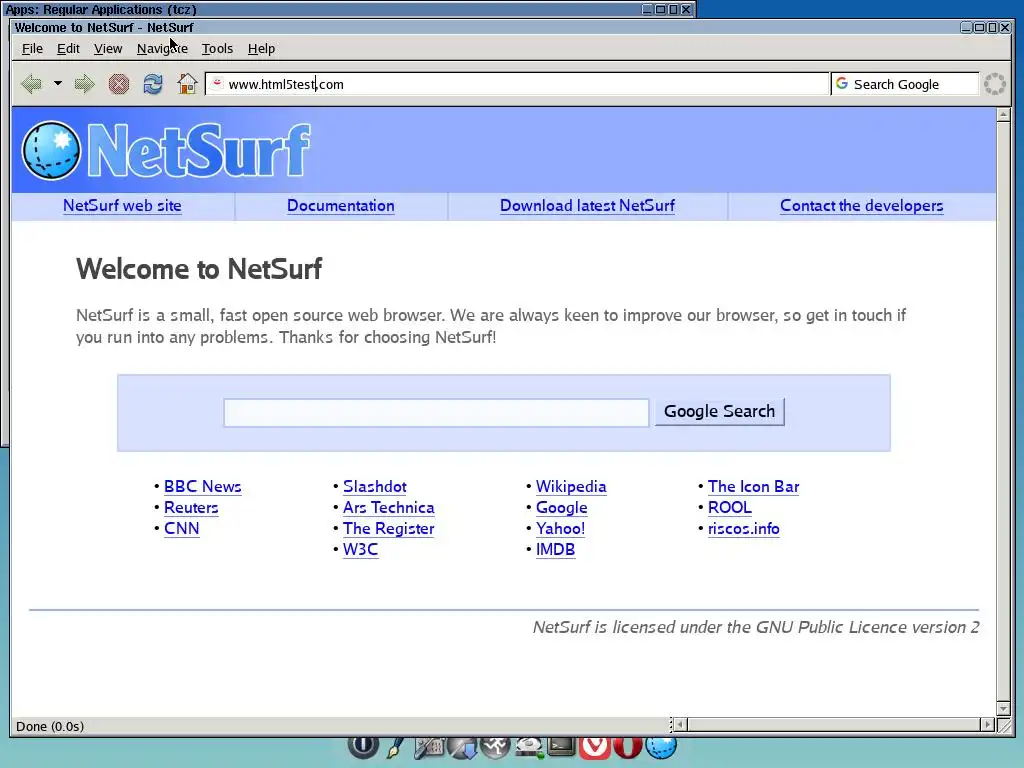Click the Google Search button

tap(720, 411)
